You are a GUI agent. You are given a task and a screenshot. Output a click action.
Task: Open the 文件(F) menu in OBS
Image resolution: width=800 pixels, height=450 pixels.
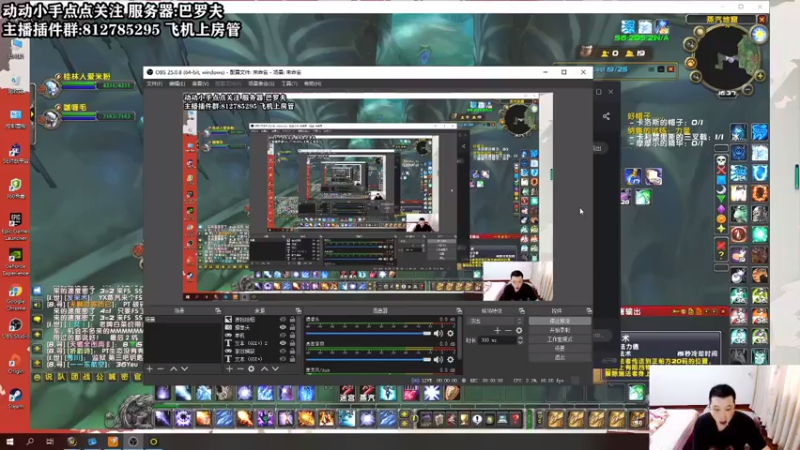[x=154, y=84]
